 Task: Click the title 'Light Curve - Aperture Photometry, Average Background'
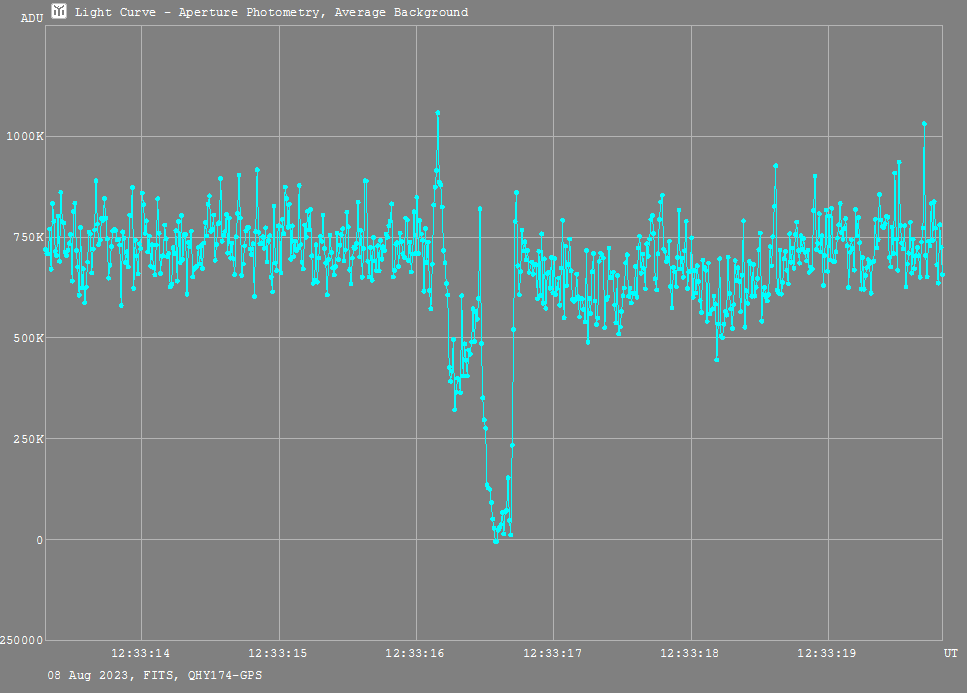271,12
